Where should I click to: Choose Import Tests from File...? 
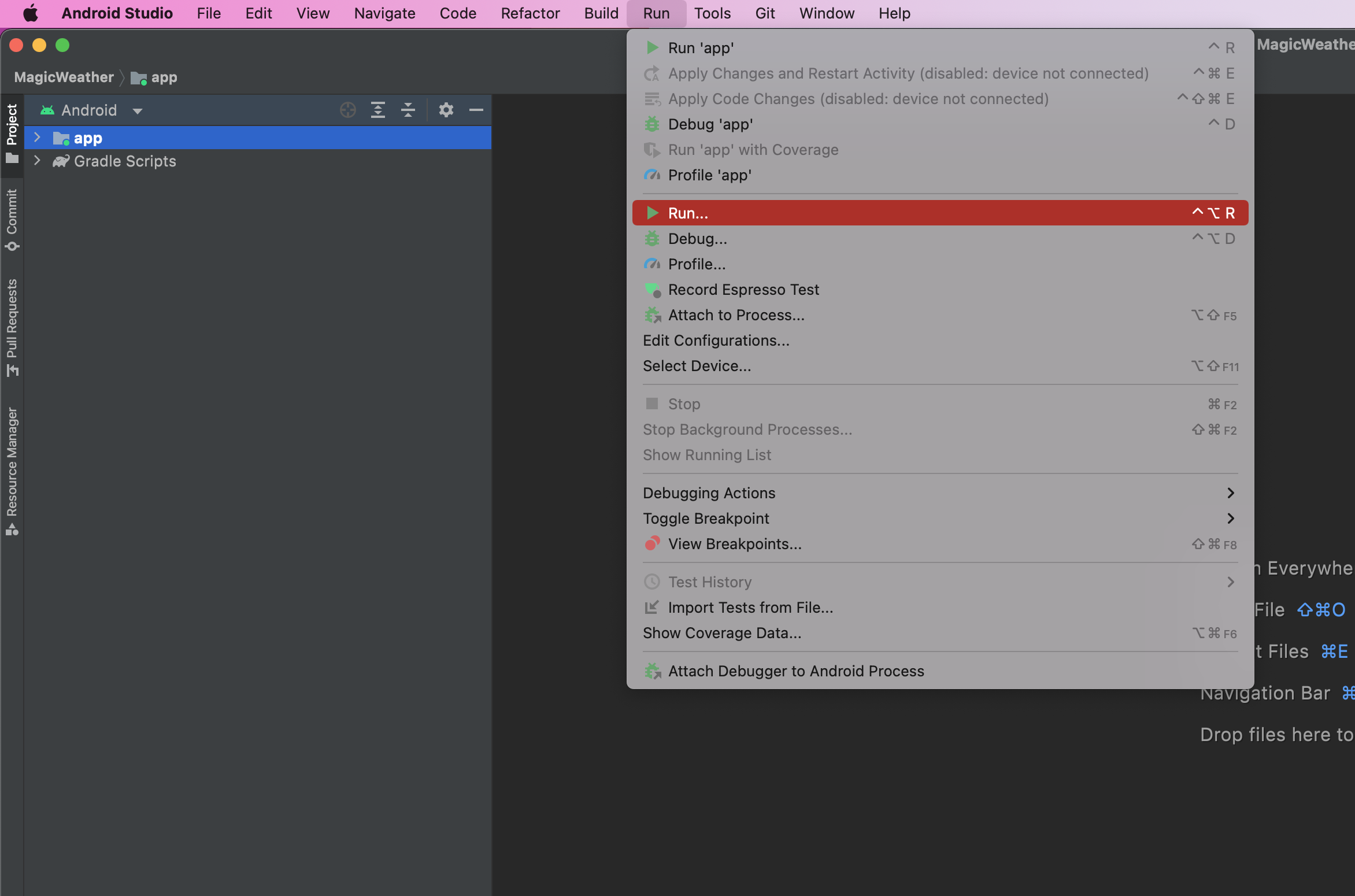coord(940,608)
